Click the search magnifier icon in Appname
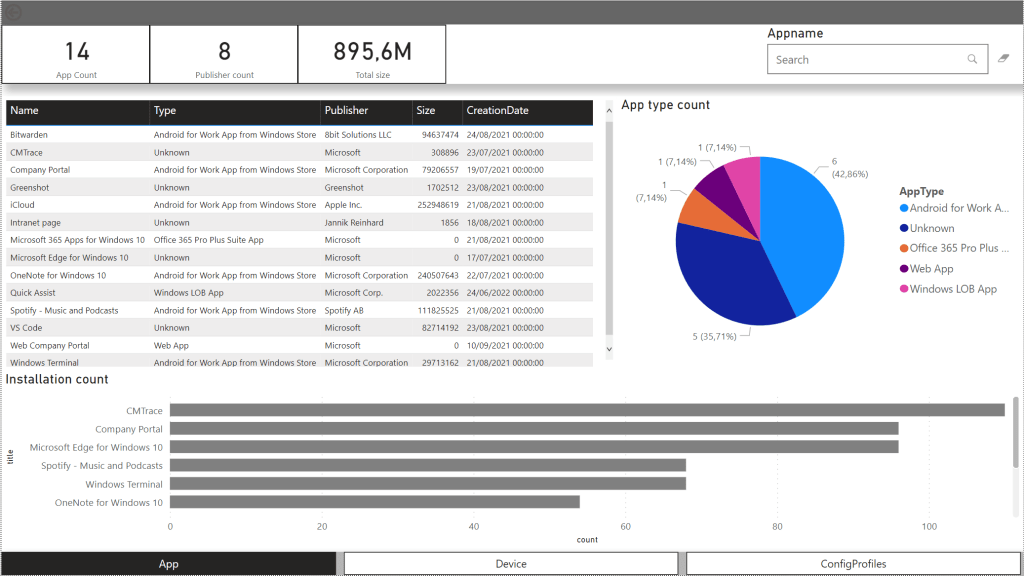This screenshot has height=576, width=1024. click(x=972, y=60)
